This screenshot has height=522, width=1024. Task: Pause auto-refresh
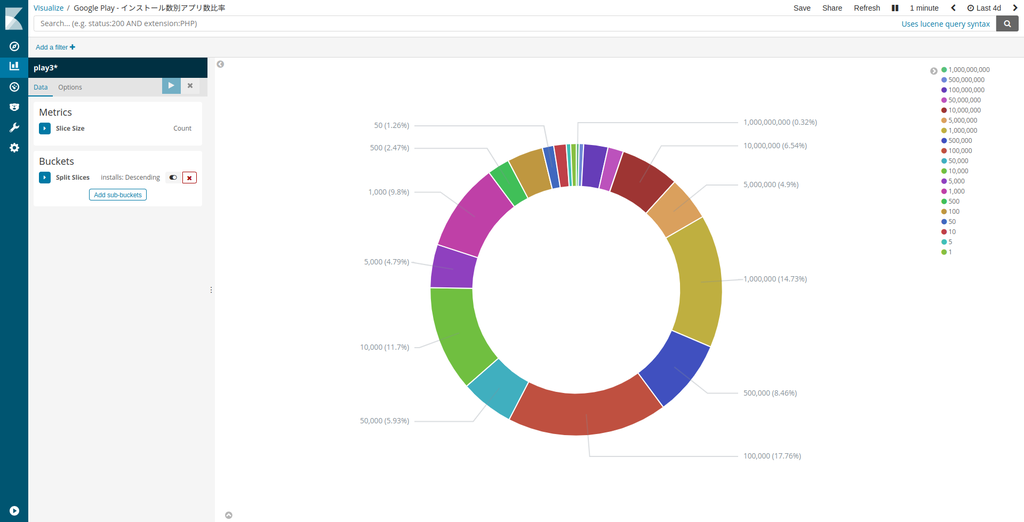(x=895, y=8)
